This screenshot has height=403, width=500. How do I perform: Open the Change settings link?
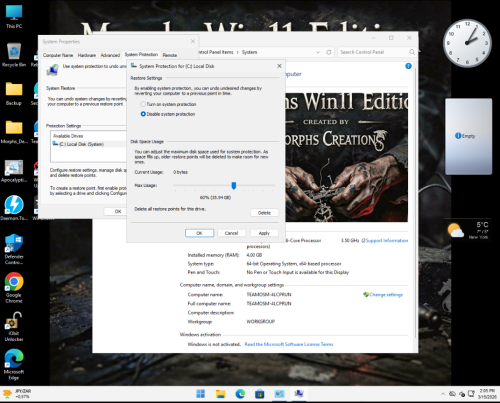[x=383, y=295]
